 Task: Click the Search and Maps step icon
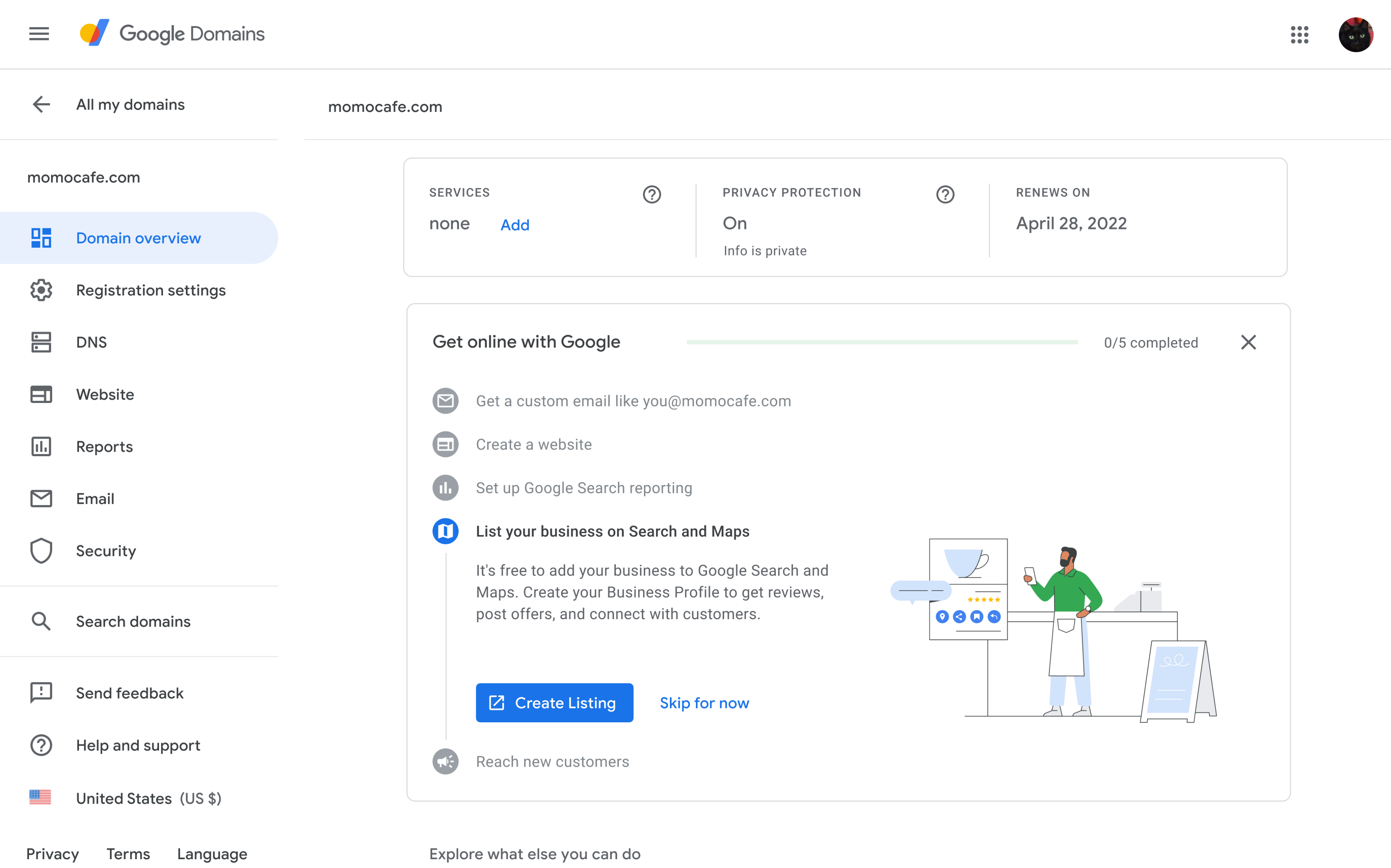(x=446, y=531)
